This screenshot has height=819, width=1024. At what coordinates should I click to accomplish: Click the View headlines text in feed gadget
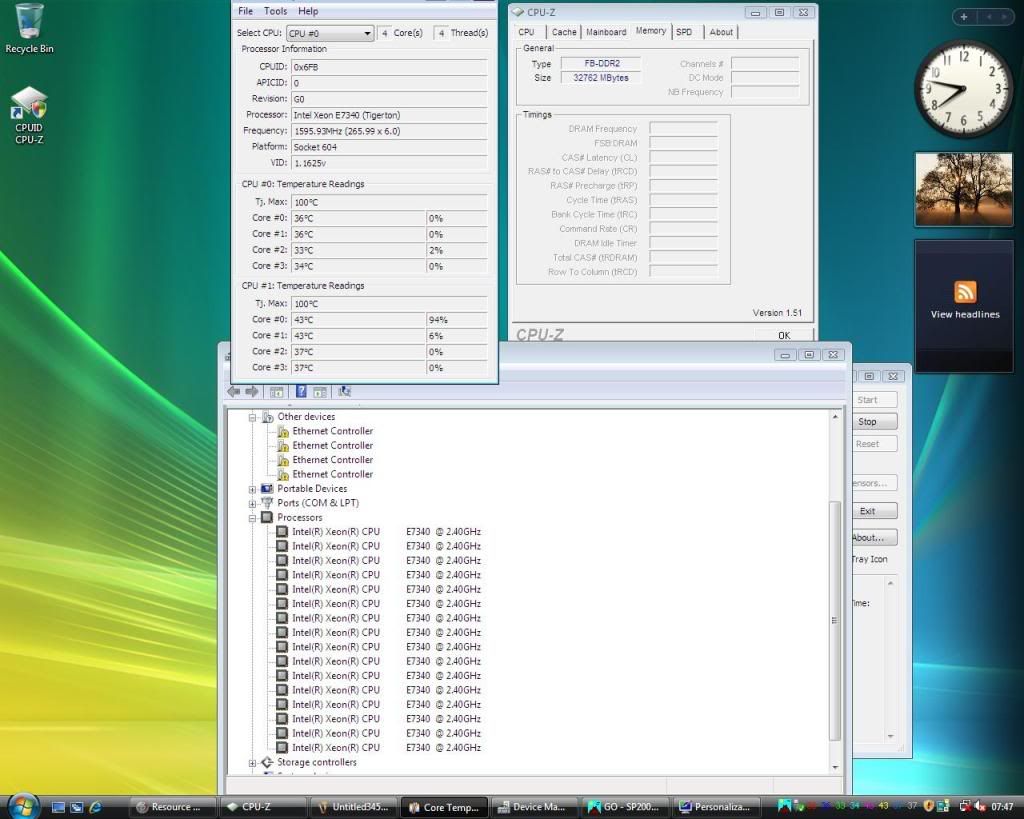pos(965,314)
